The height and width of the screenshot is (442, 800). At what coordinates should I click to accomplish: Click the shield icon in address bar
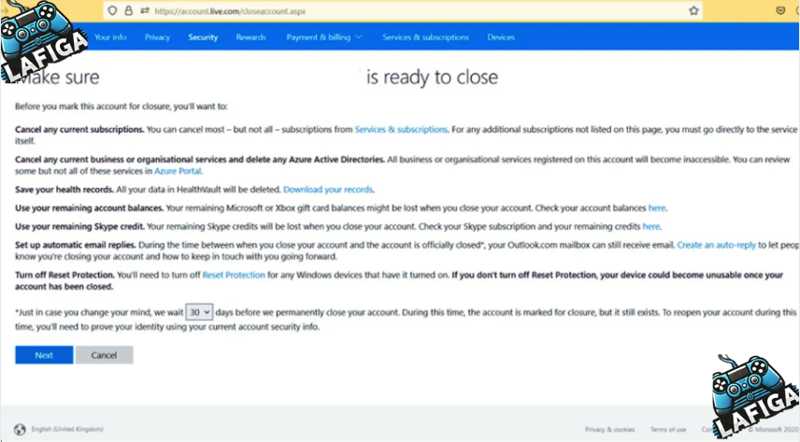(112, 11)
